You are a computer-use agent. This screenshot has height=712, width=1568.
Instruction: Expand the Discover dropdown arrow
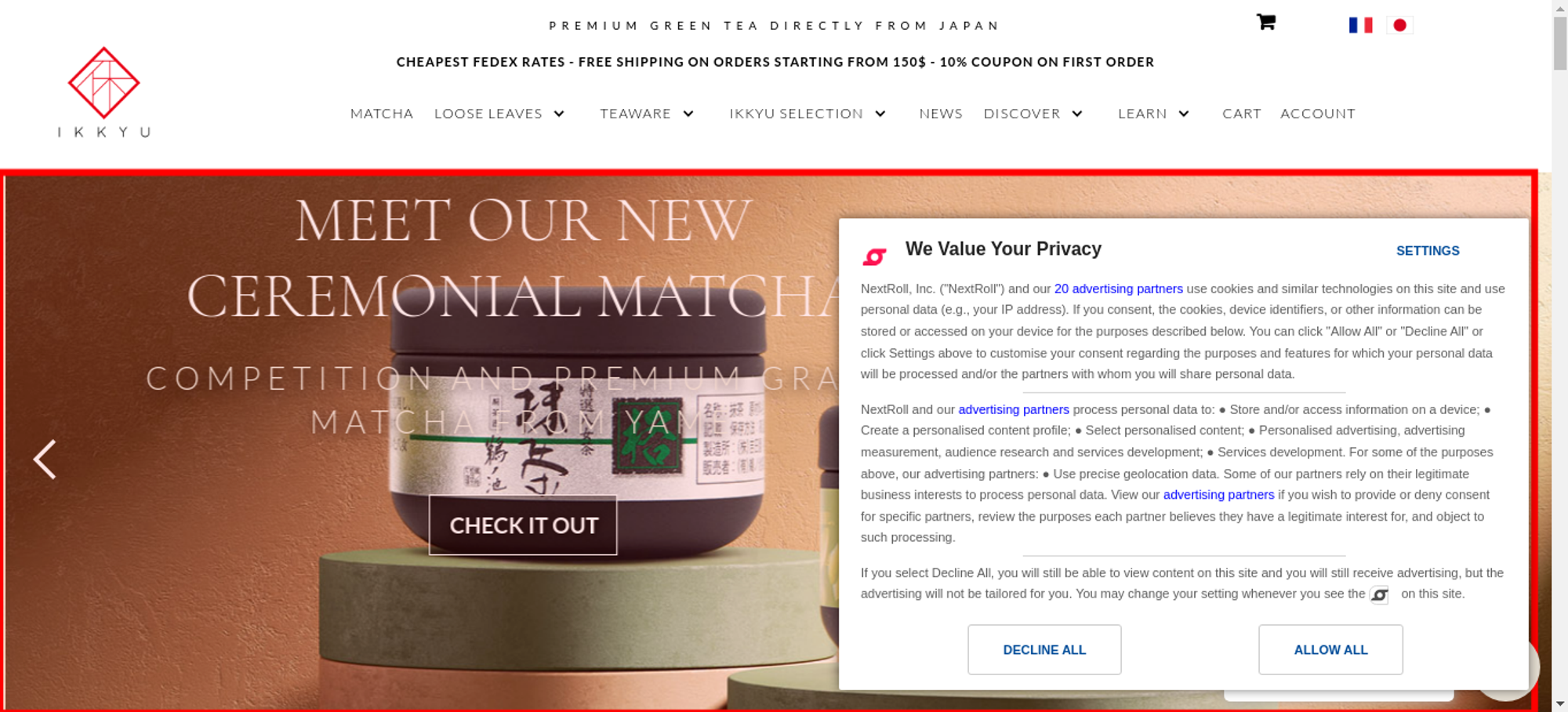1077,114
